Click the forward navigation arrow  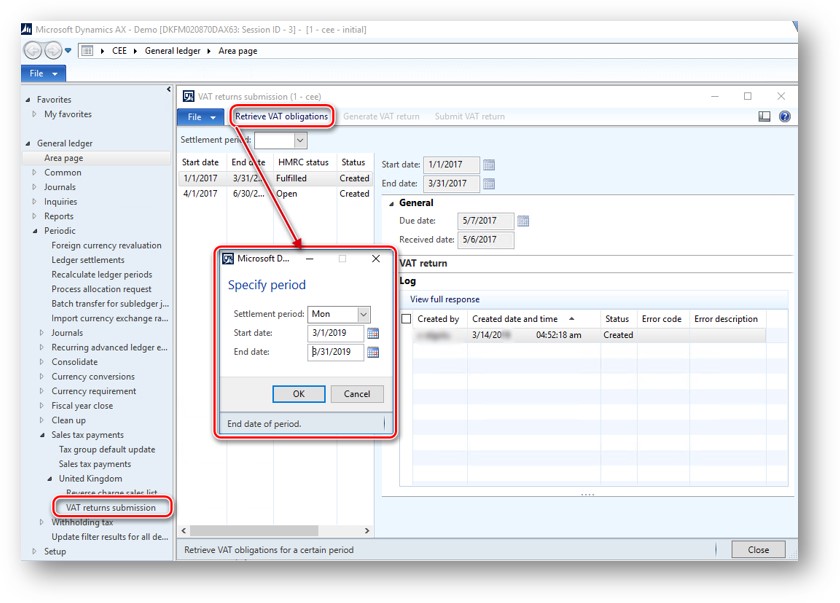pyautogui.click(x=53, y=51)
